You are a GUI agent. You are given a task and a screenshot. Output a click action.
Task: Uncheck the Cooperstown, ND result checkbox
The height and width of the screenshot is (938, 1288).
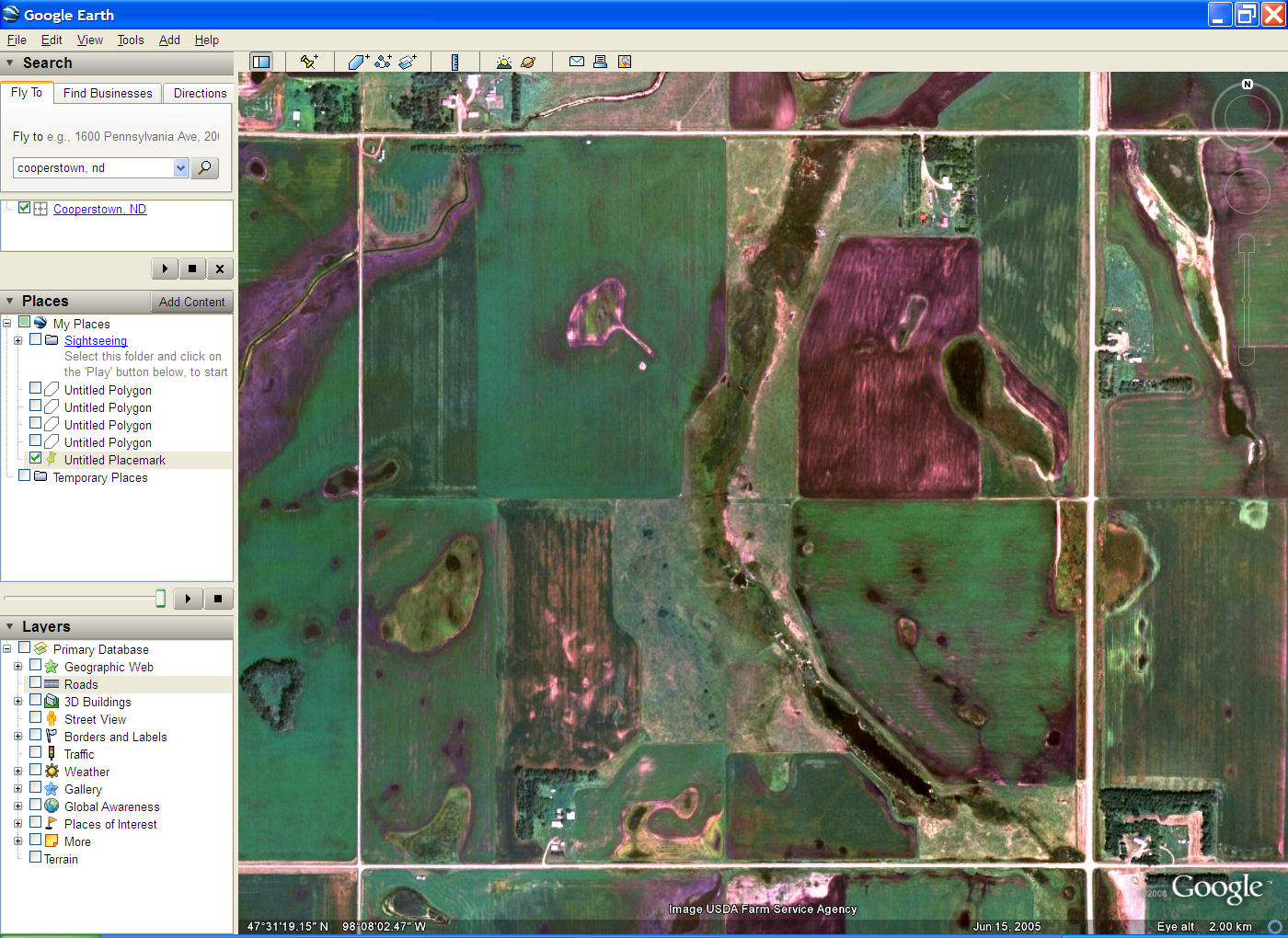25,208
